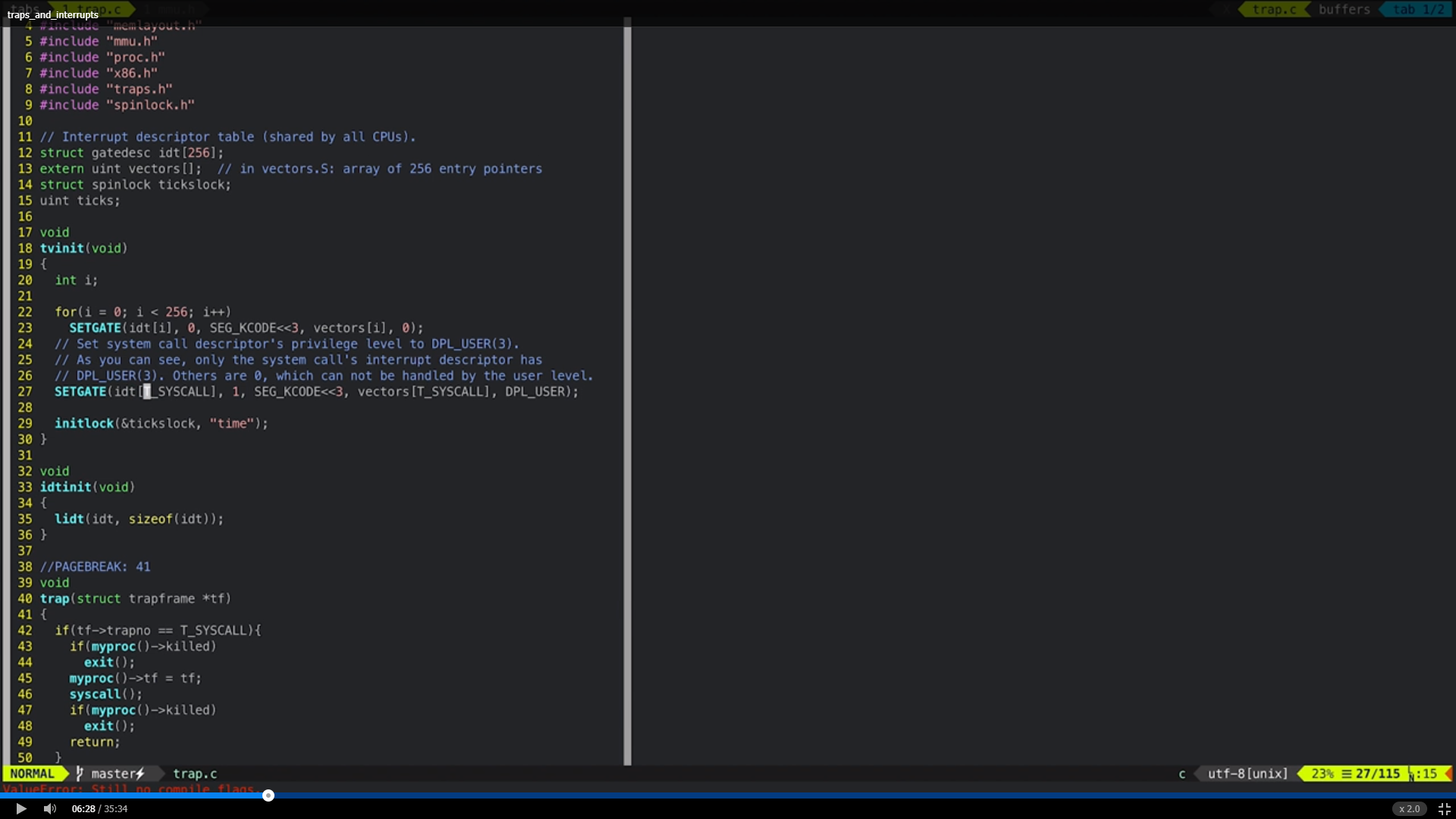Click the c filetype label in statusline

(x=1181, y=773)
